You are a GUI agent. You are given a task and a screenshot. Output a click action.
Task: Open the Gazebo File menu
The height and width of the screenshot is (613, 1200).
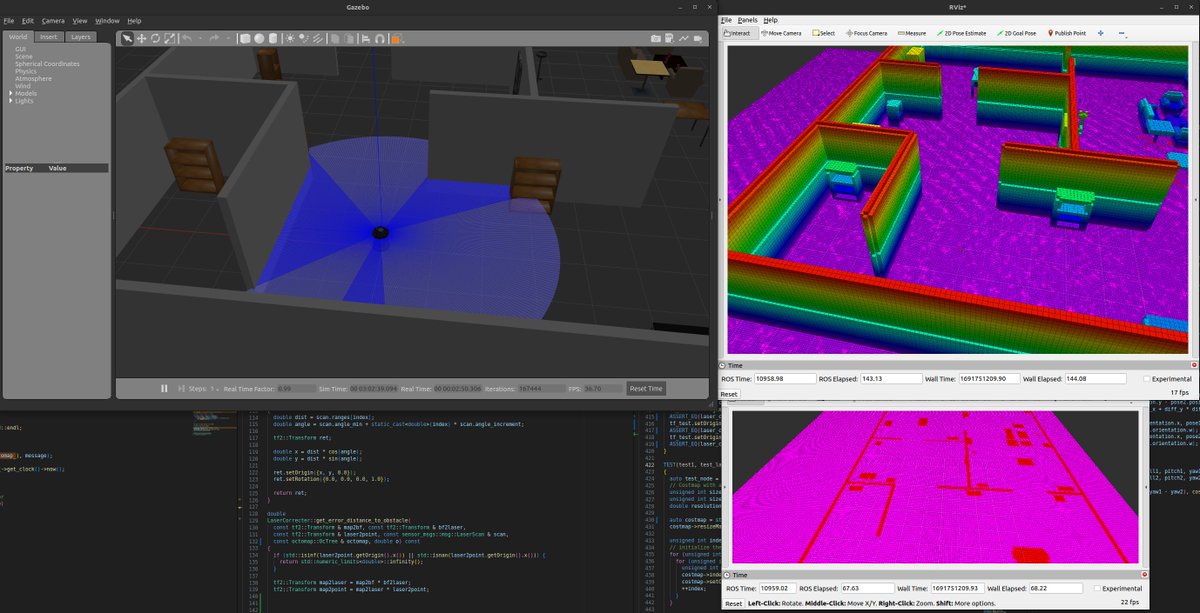[x=9, y=20]
